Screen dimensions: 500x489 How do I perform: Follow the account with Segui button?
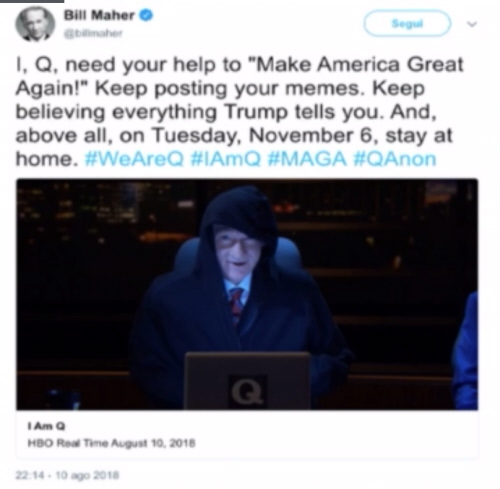407,24
